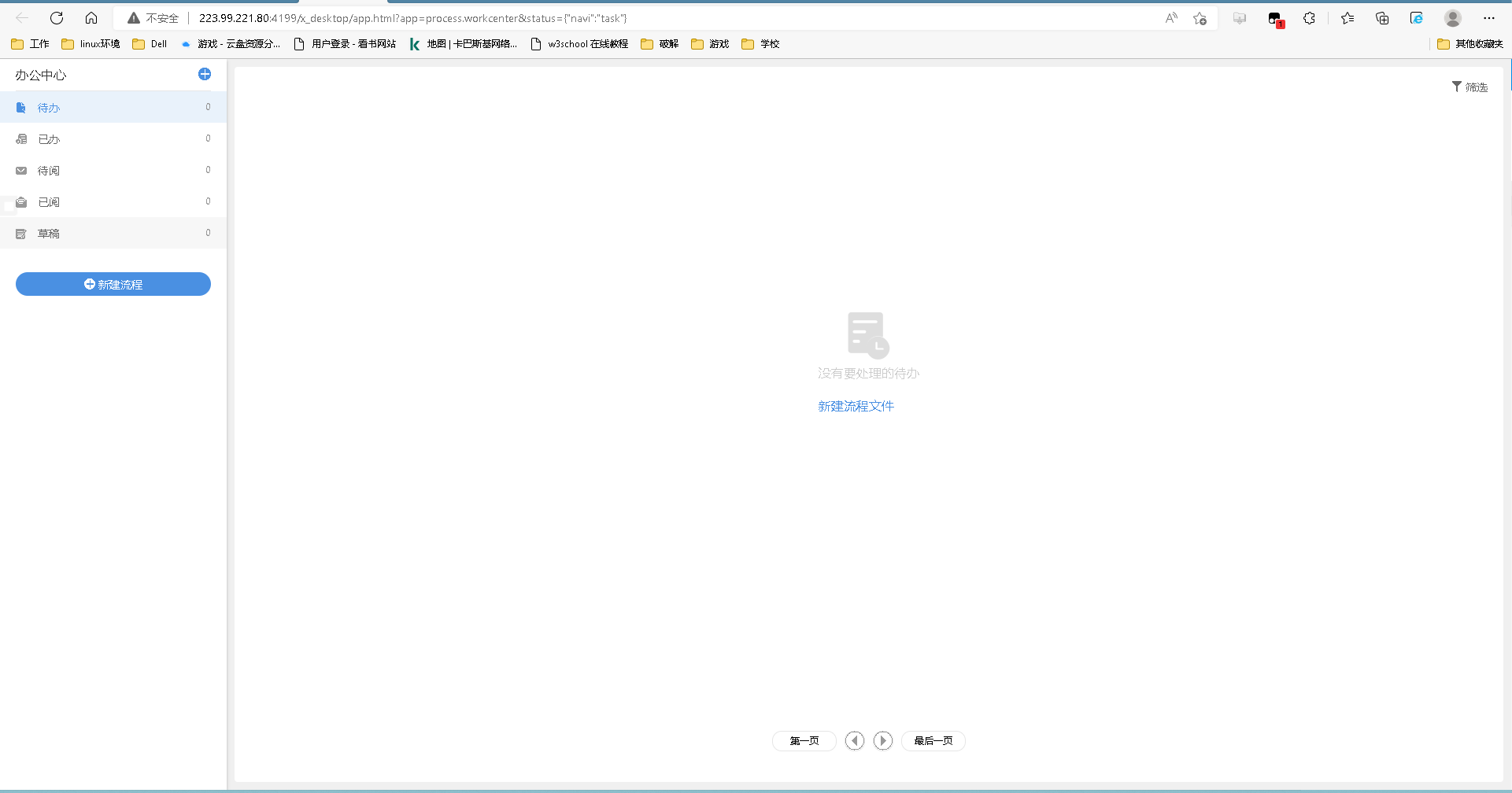Open Edge browser extensions icon

tap(1309, 17)
